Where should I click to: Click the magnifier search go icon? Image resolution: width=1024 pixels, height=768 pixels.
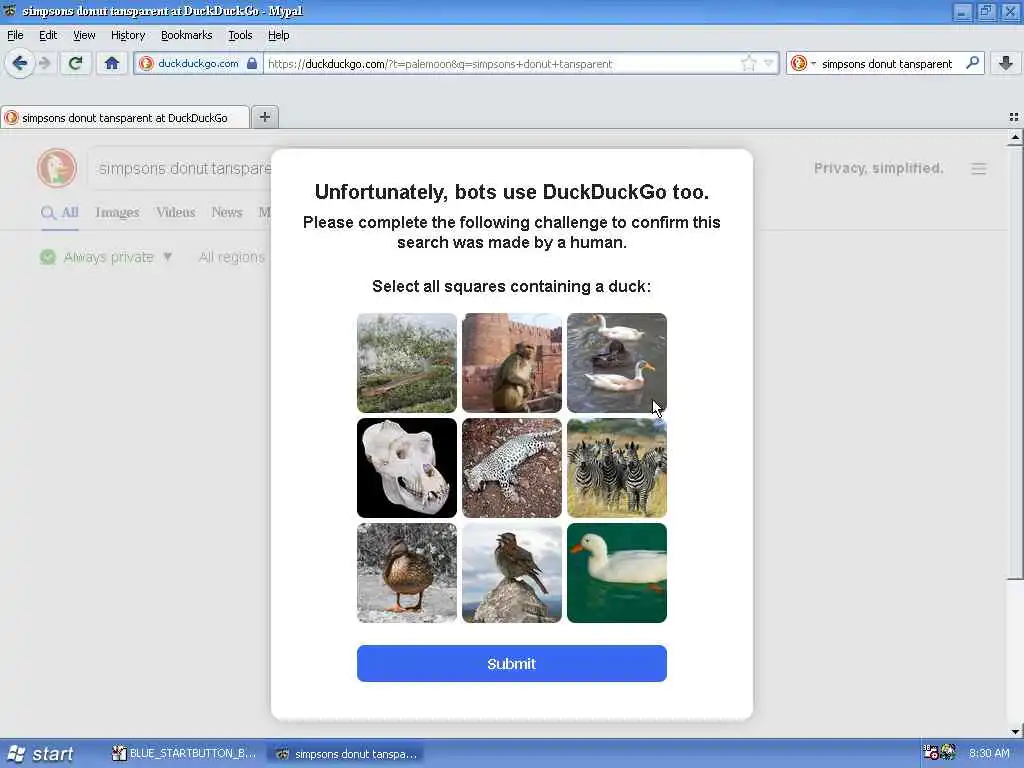972,63
